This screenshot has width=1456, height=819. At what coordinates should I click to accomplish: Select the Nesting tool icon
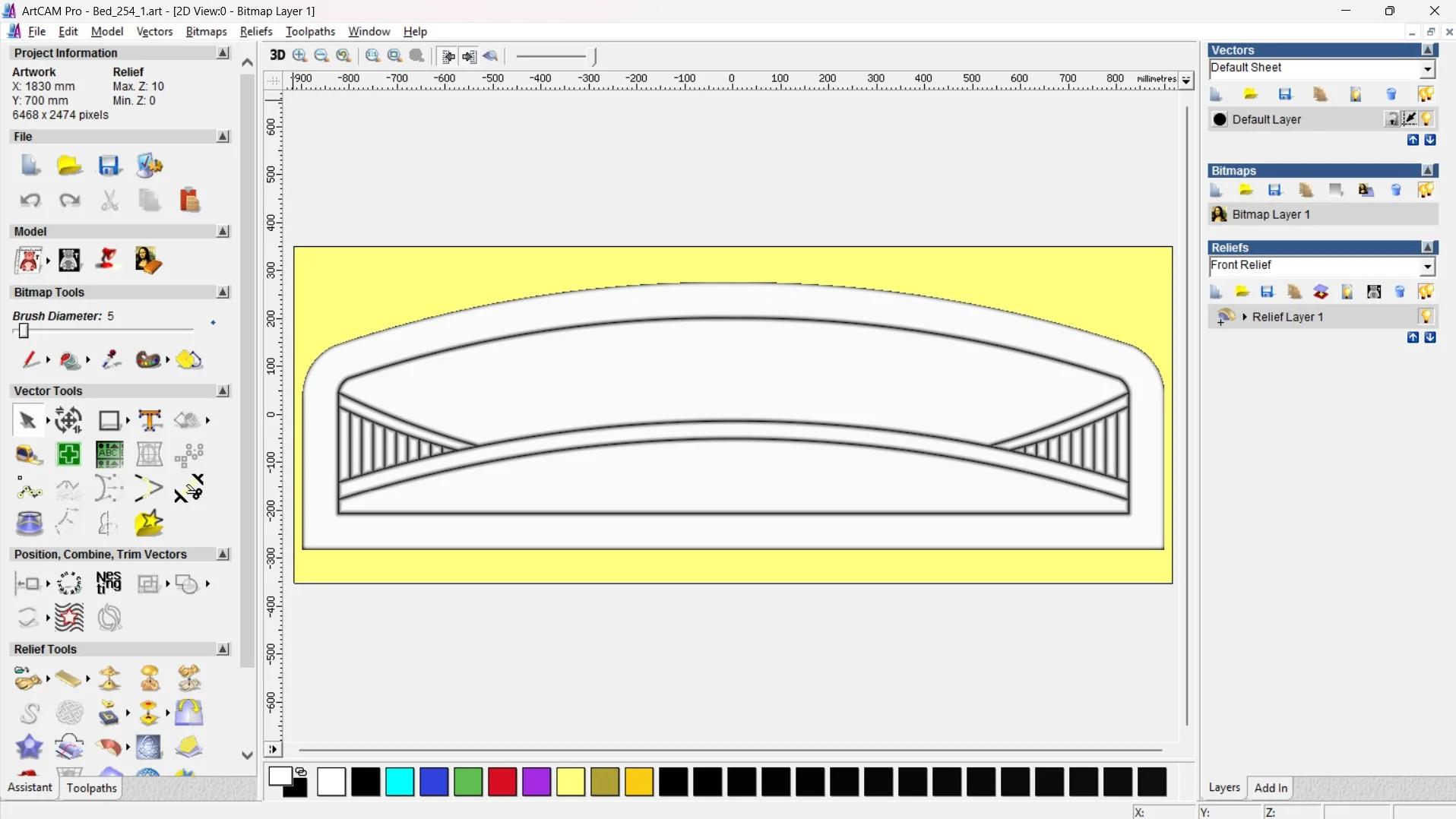click(x=109, y=583)
